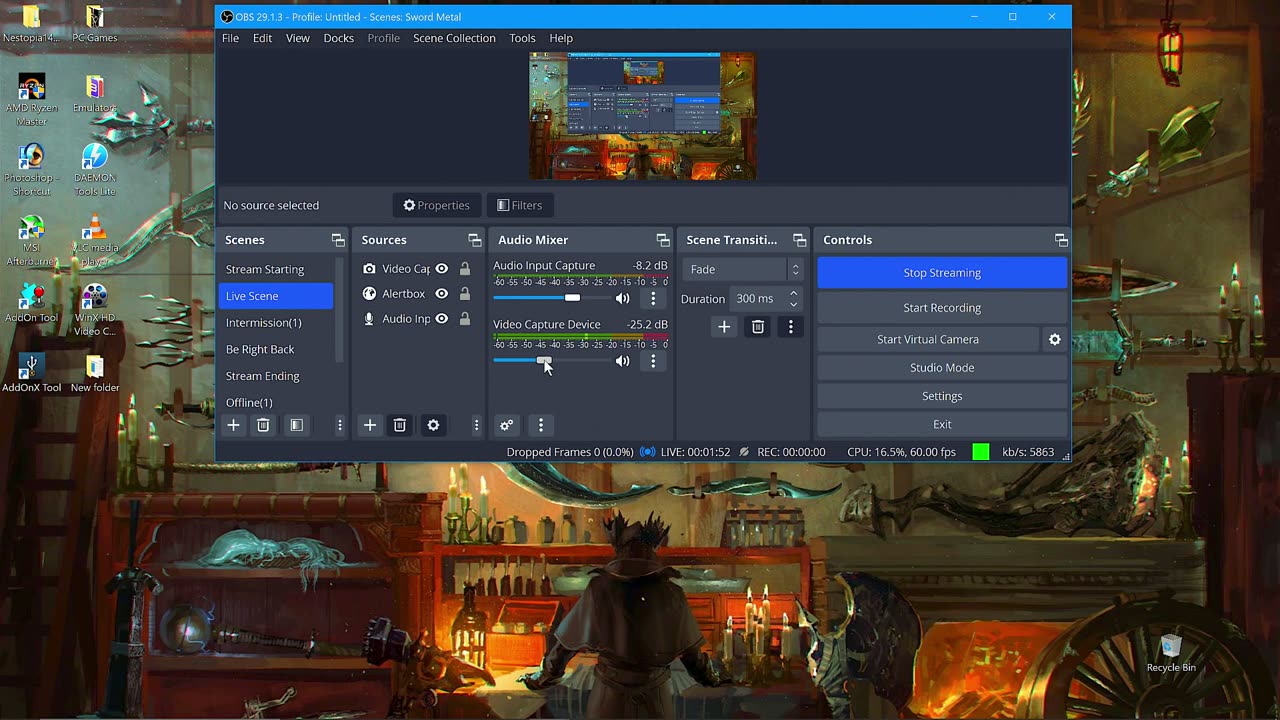Hide the Audio Input source
This screenshot has width=1280, height=720.
pos(441,319)
